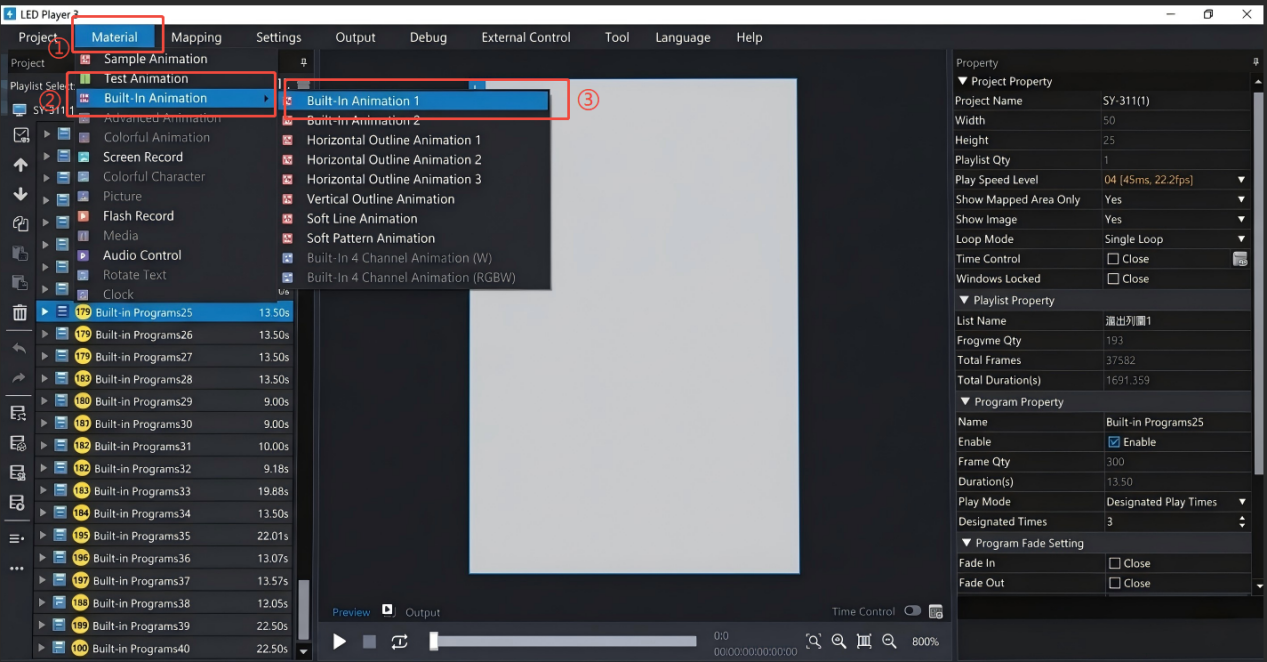Click the schedule icon at the Time Control property row

coord(1240,259)
